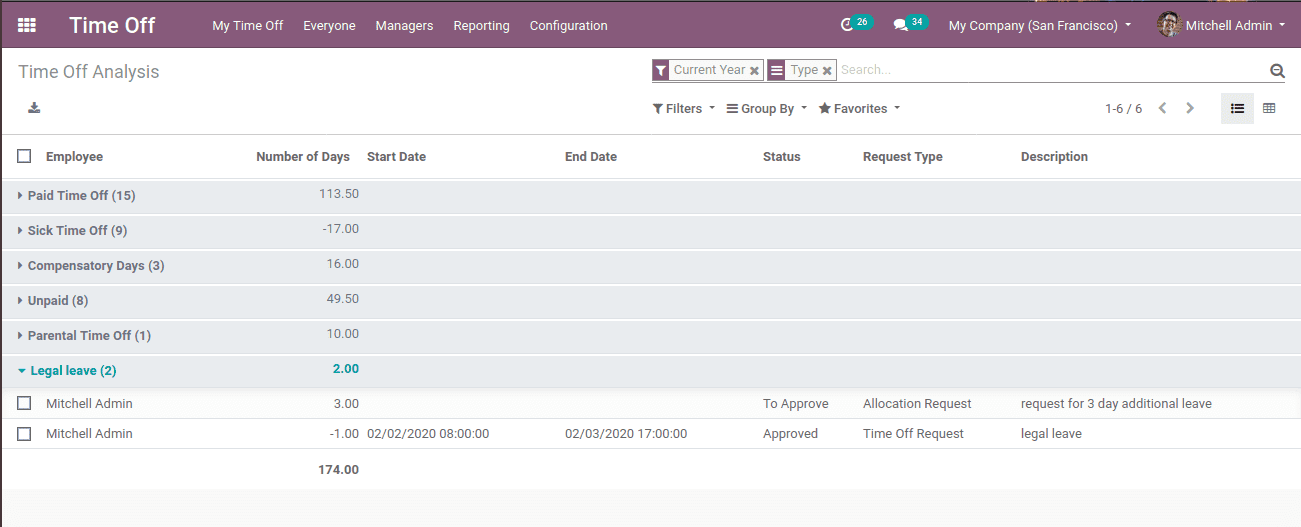Sort by Start Date column
The image size is (1301, 527).
tap(396, 157)
